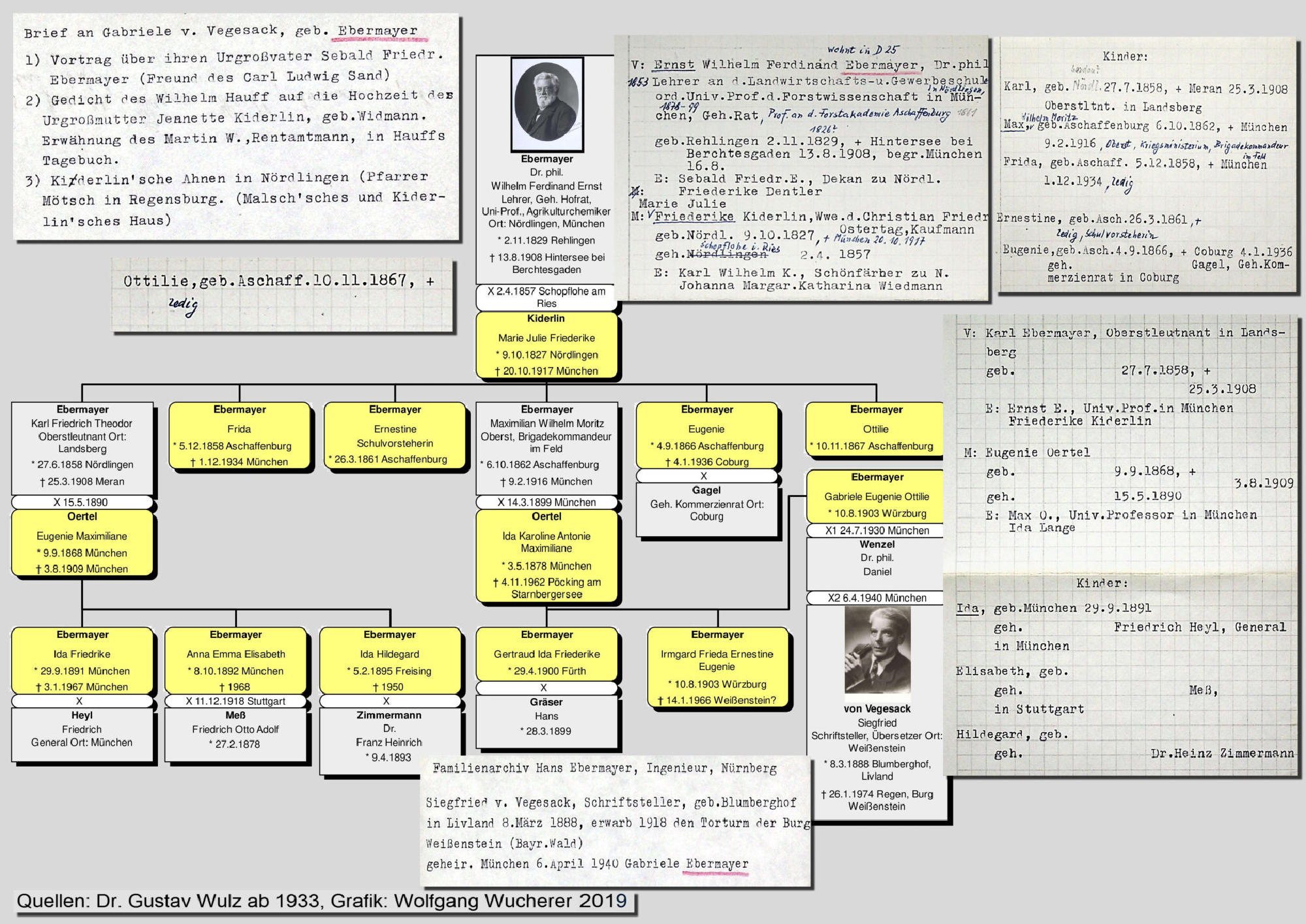Viewport: 1306px width, 924px height.
Task: Select the Kiderlin Marie Julie Friederike box
Action: coord(547,346)
